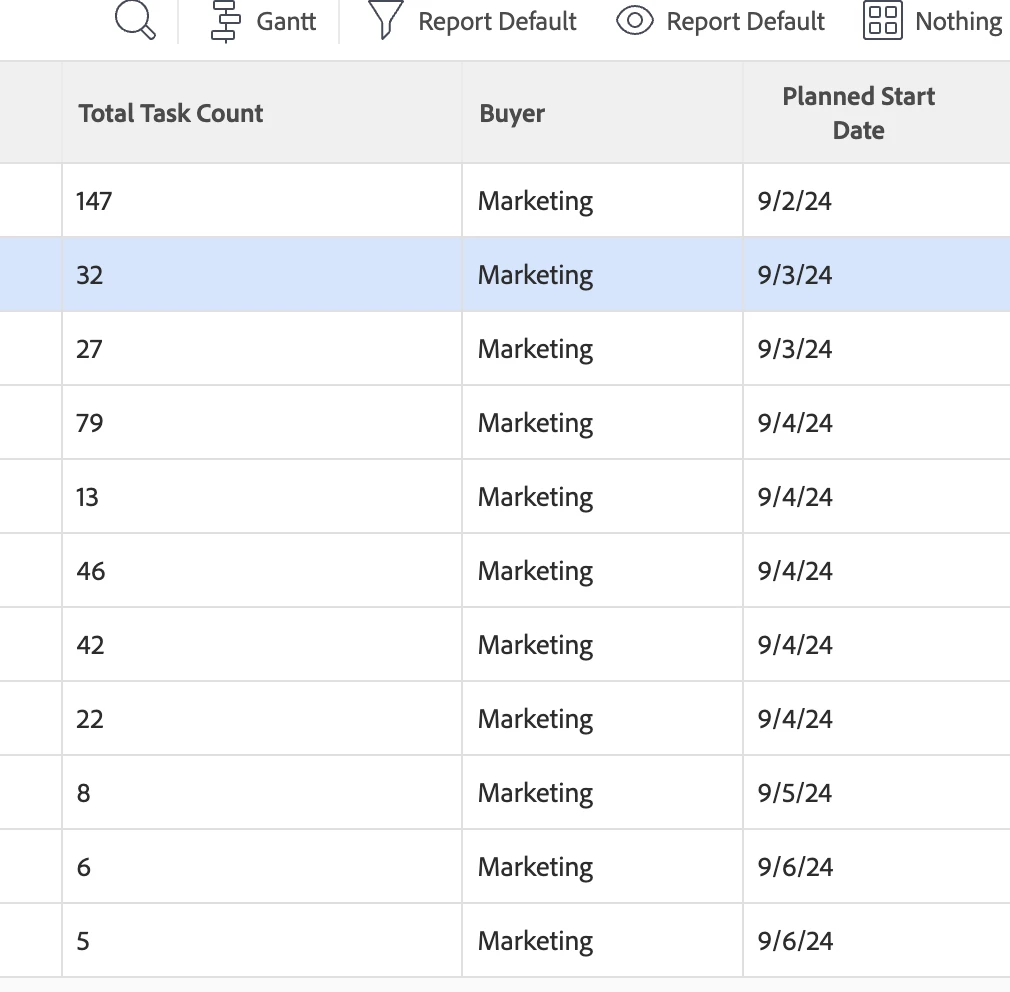This screenshot has height=992, width=1010.
Task: Open the Nothing grouping dropdown
Action: pyautogui.click(x=958, y=21)
